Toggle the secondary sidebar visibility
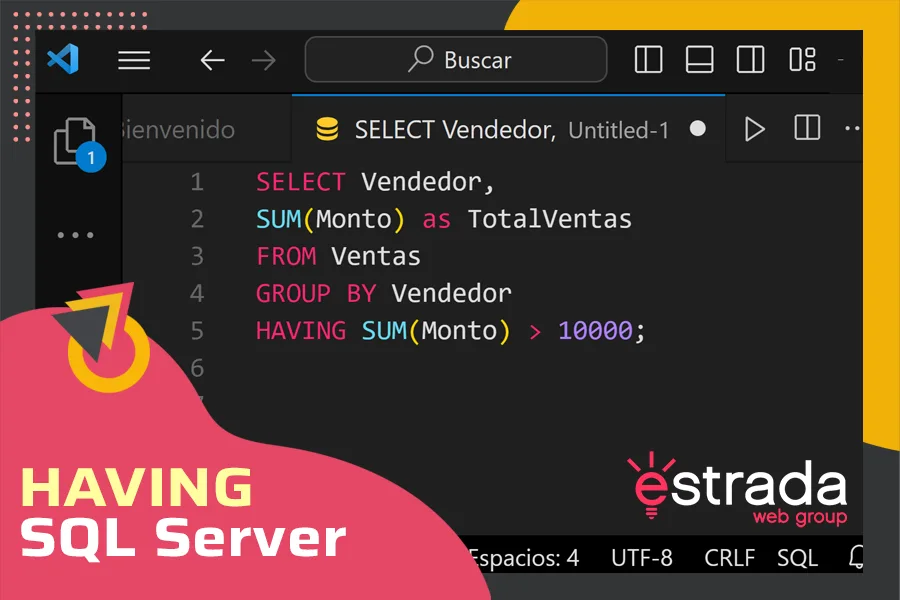900x600 pixels. [750, 60]
